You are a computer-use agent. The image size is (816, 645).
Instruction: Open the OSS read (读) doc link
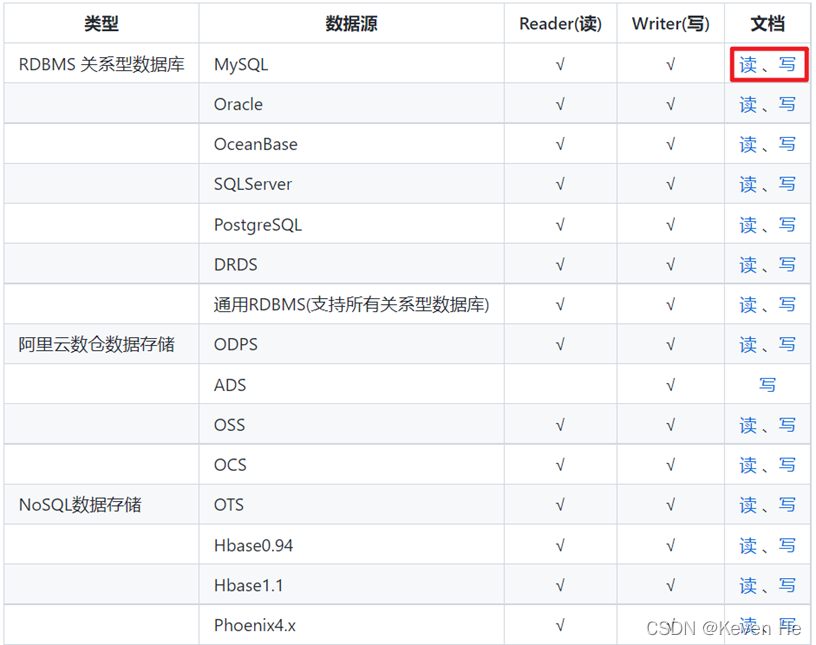tap(748, 425)
